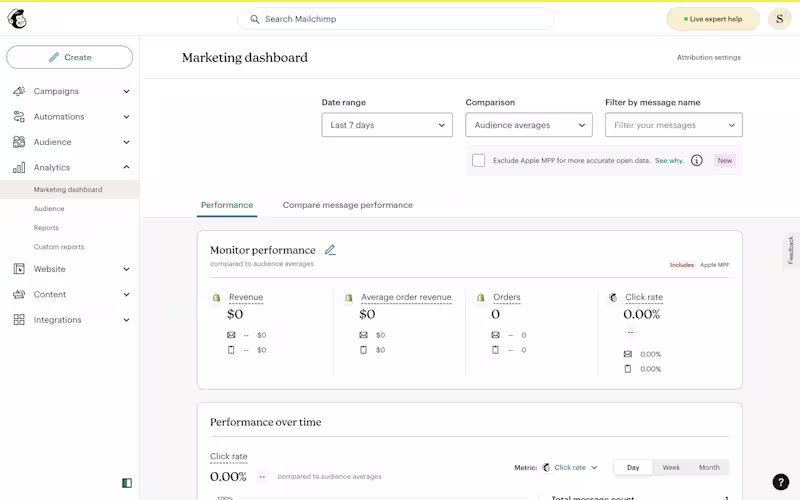Screen dimensions: 800x500
Task: Open the Feedback side tab
Action: (790, 250)
